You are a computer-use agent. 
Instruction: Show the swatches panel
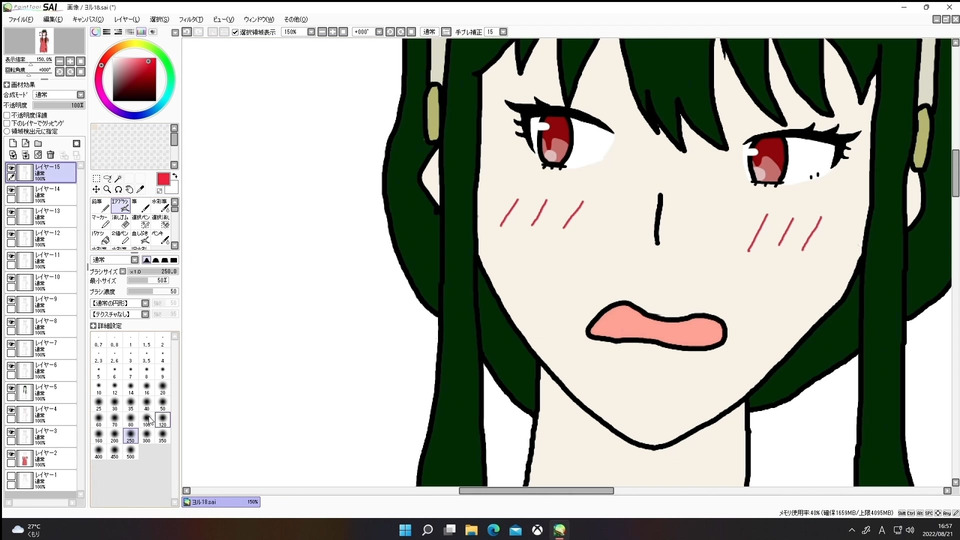pyautogui.click(x=141, y=32)
